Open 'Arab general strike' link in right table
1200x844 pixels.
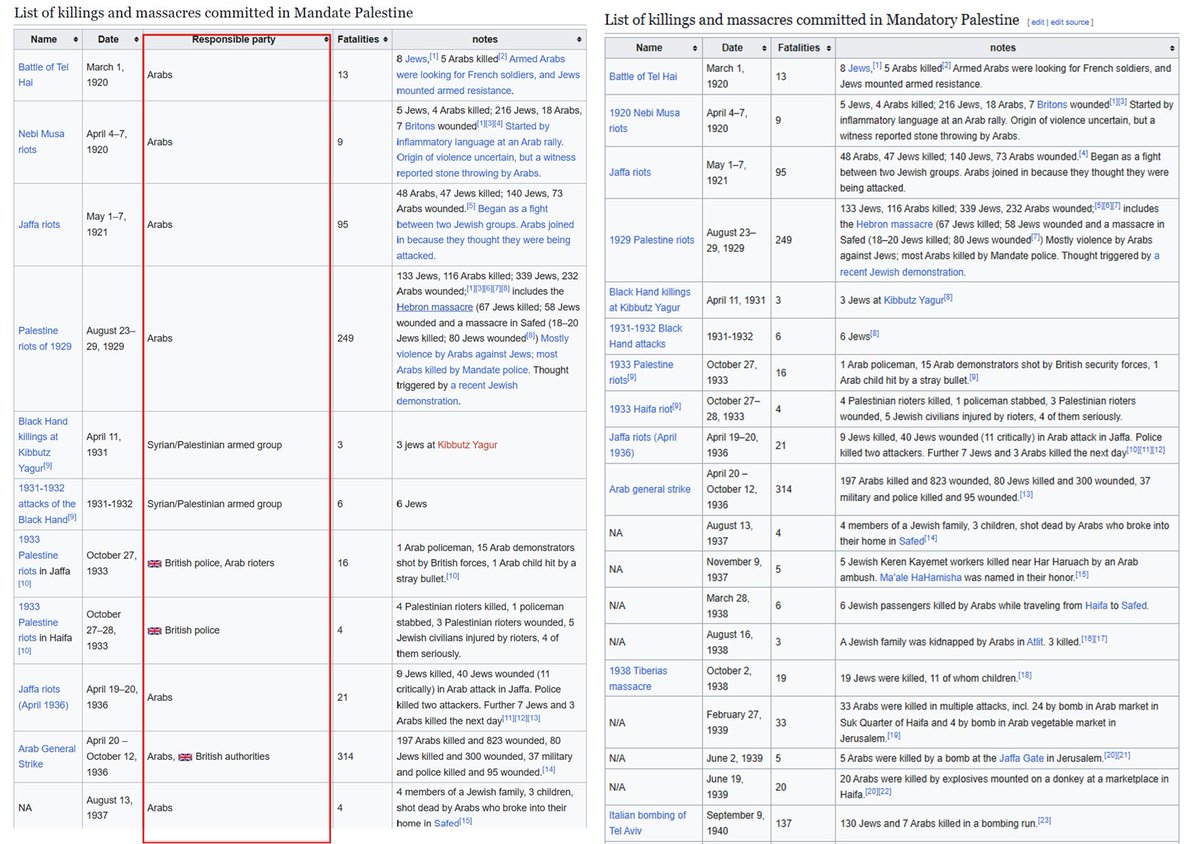(x=649, y=489)
